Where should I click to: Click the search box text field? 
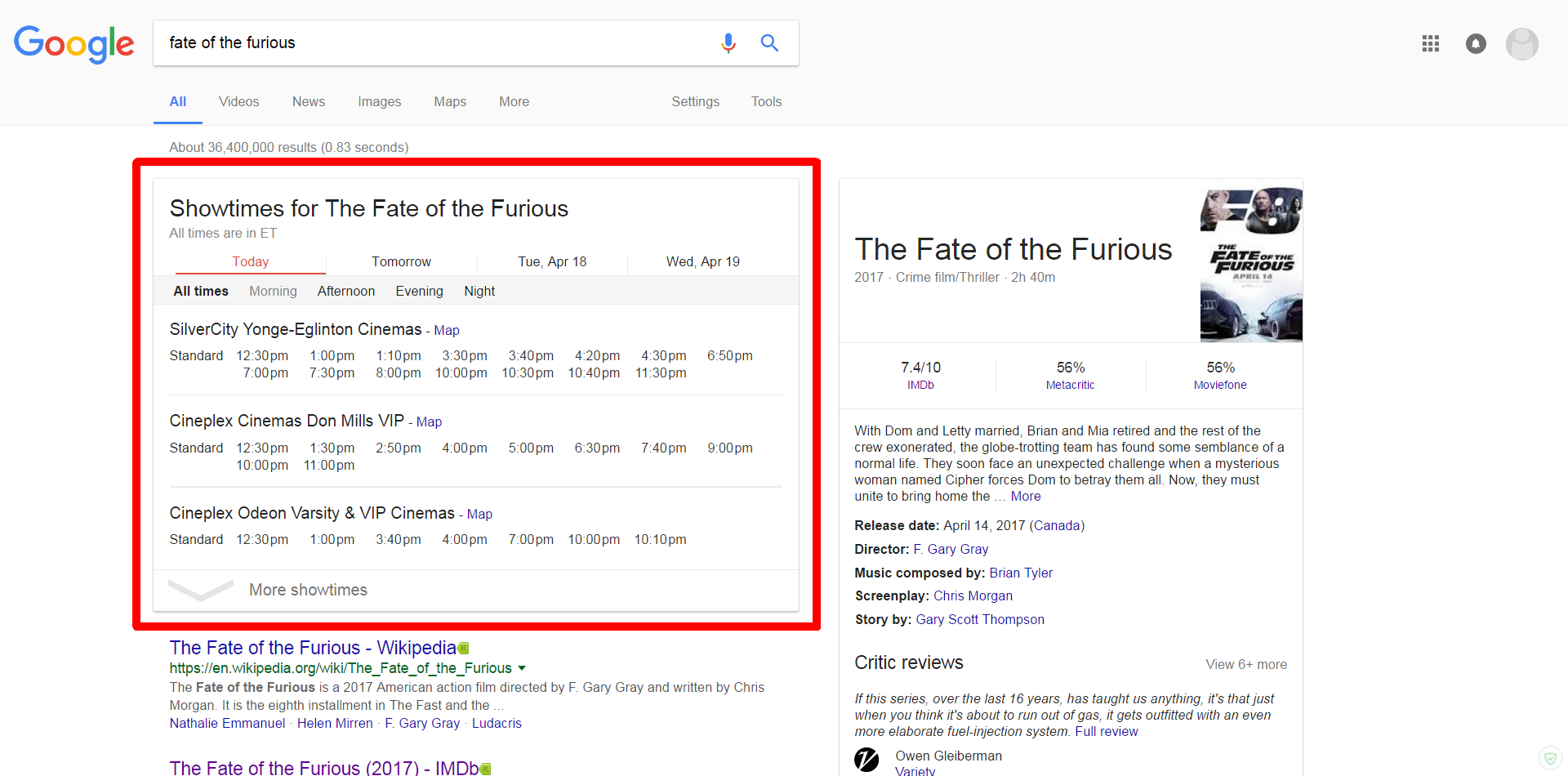coord(433,42)
